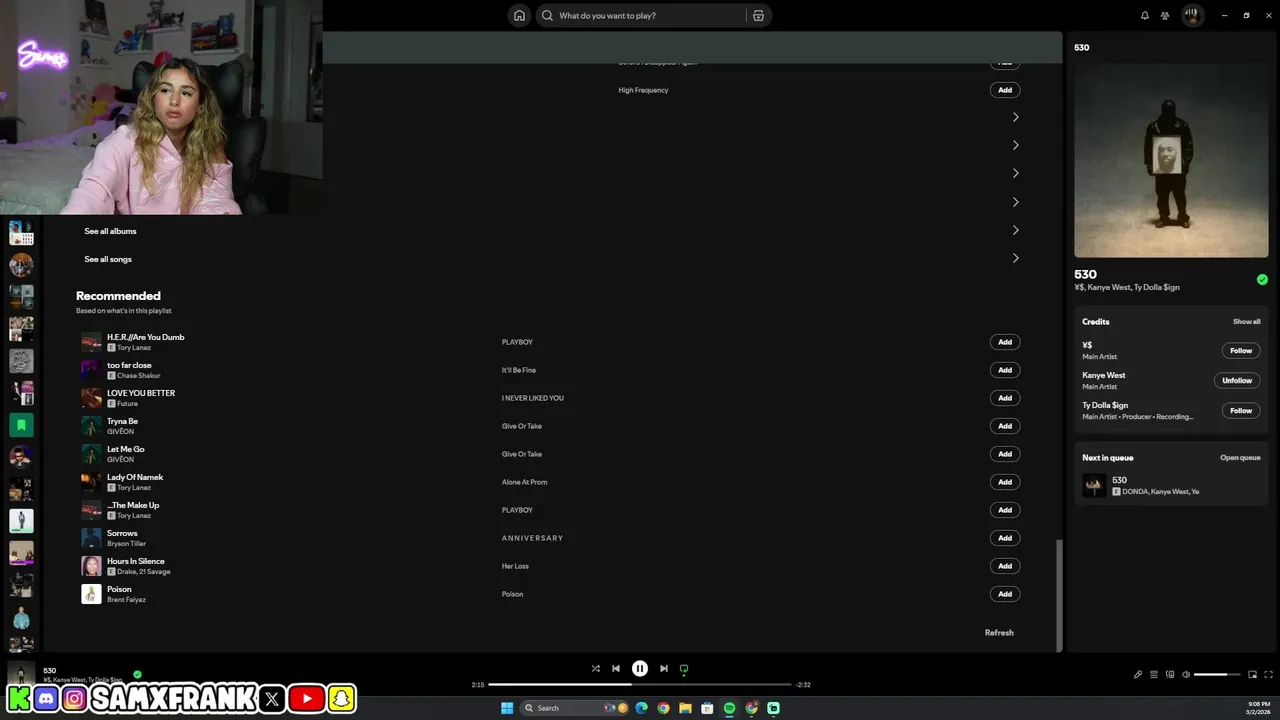
Task: Click See all albums text
Action: pos(110,231)
